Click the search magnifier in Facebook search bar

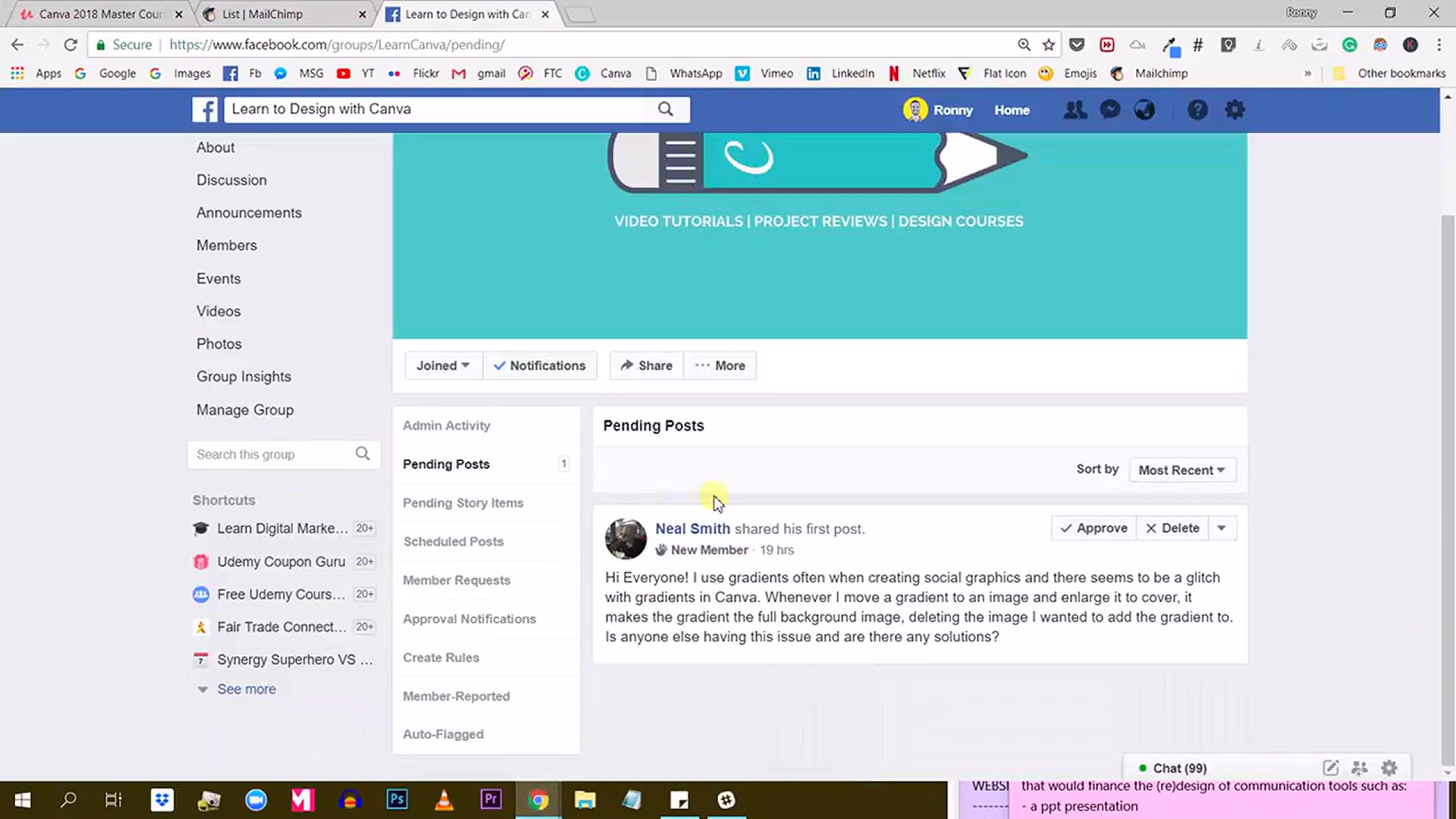click(665, 109)
